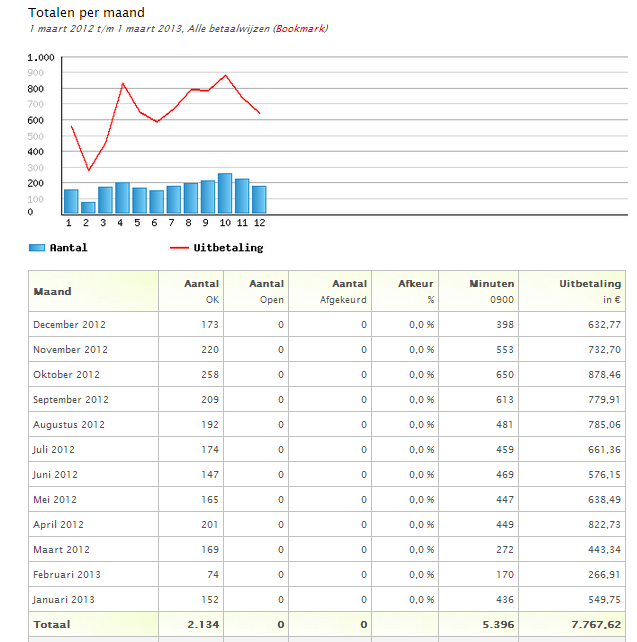637x642 pixels.
Task: Select the Aantal Afgekeurd column header
Action: coord(330,291)
